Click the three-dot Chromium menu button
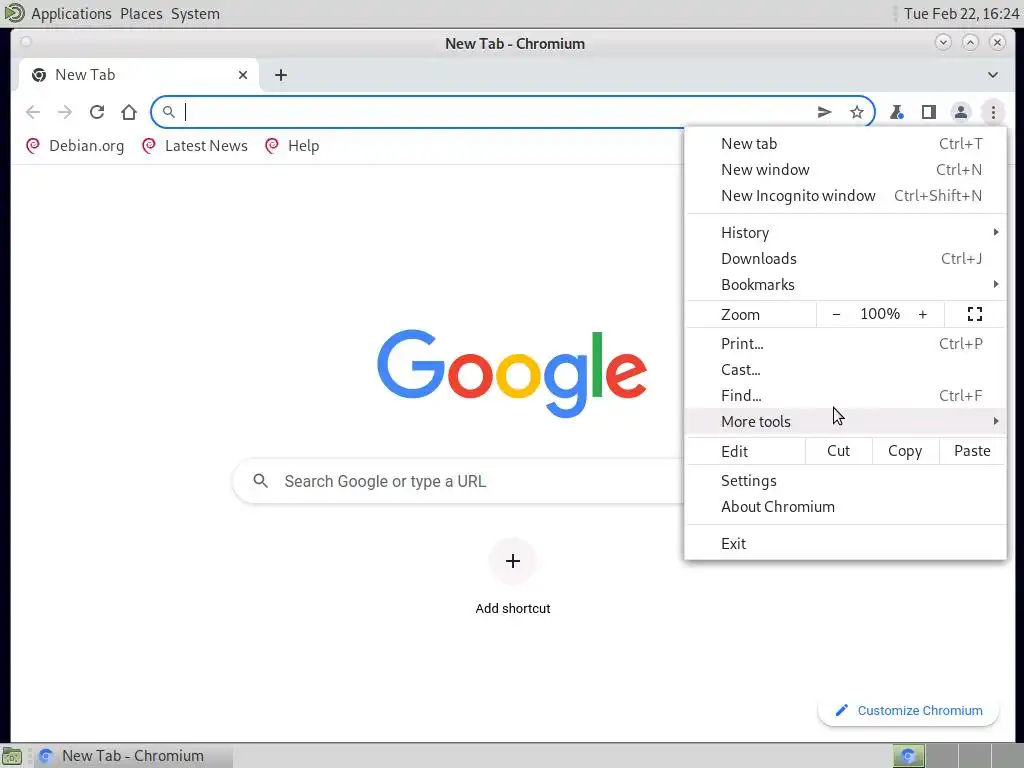This screenshot has height=768, width=1024. coord(993,112)
